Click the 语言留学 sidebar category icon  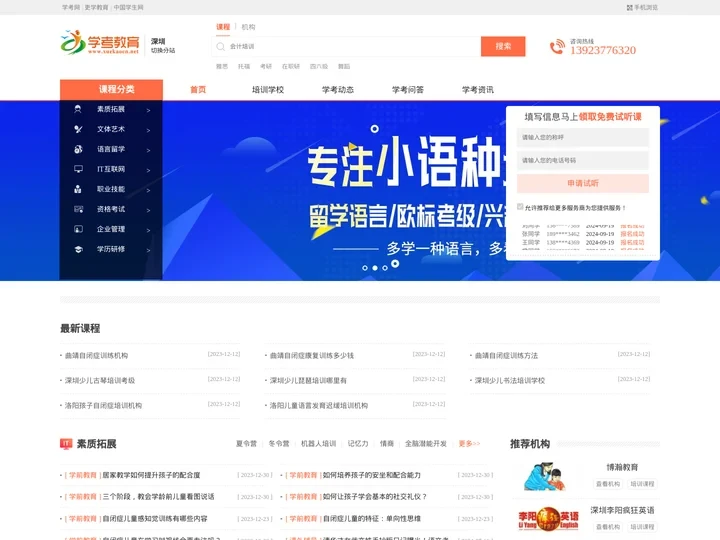[78, 149]
